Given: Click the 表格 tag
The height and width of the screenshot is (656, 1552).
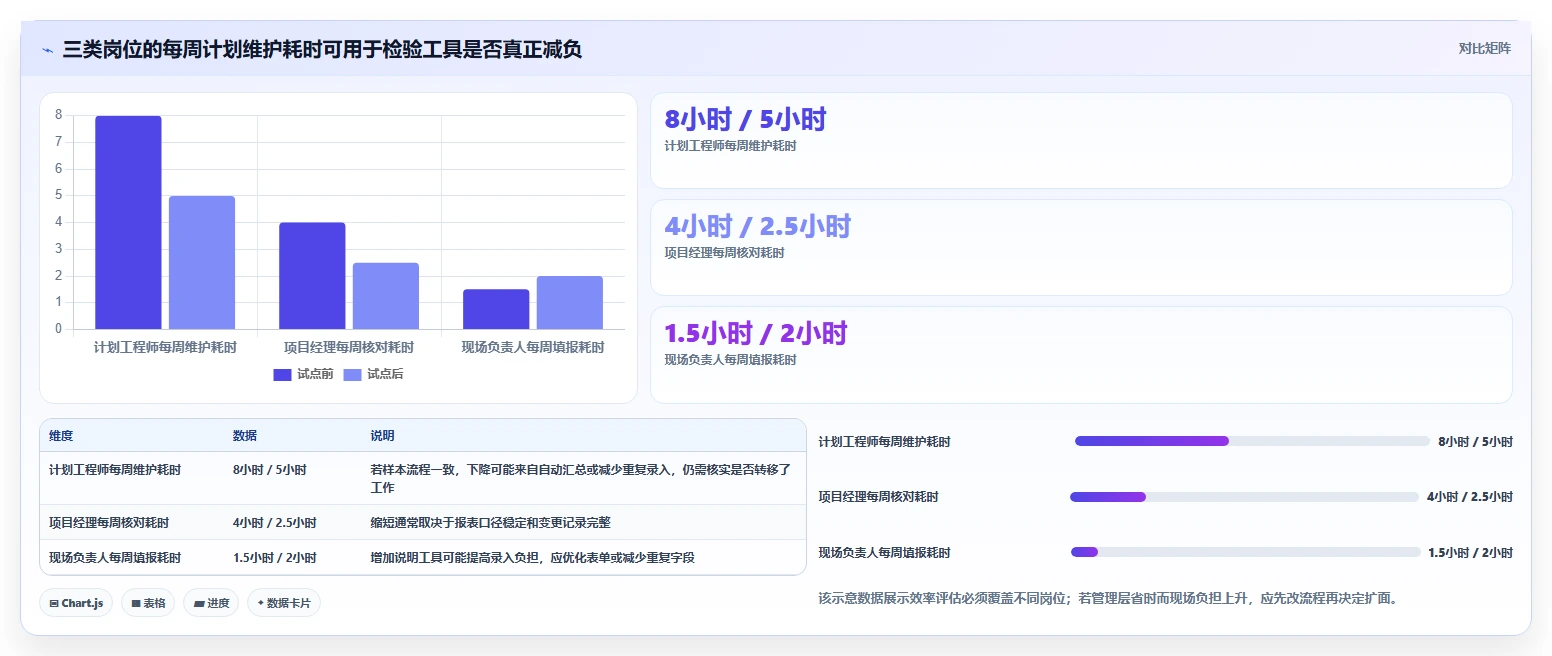Looking at the screenshot, I should [x=148, y=603].
